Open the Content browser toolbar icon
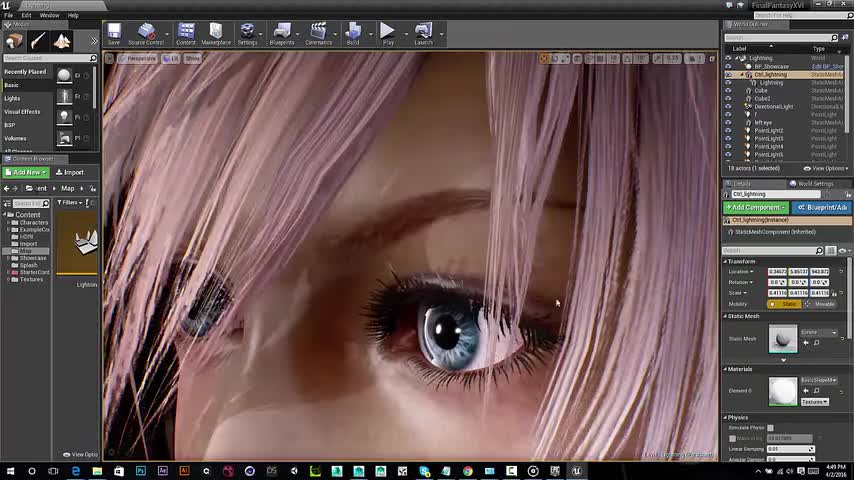Screen dimensions: 854x480 tap(186, 34)
